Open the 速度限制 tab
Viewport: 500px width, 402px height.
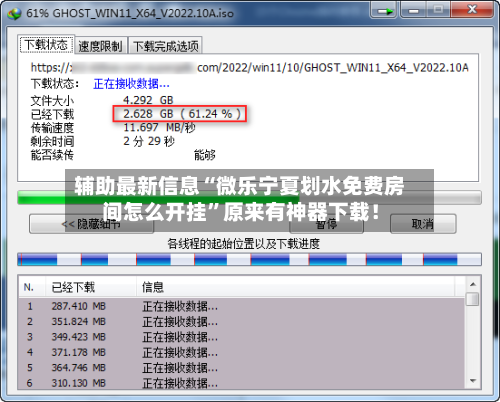pyautogui.click(x=101, y=46)
